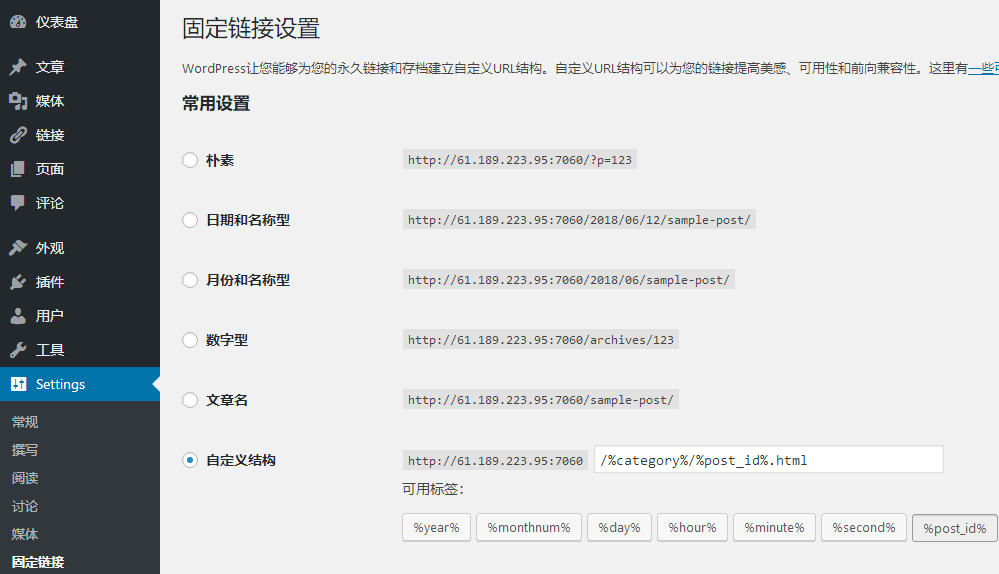This screenshot has width=999, height=574.
Task: Open the Media library icon
Action: 18,101
